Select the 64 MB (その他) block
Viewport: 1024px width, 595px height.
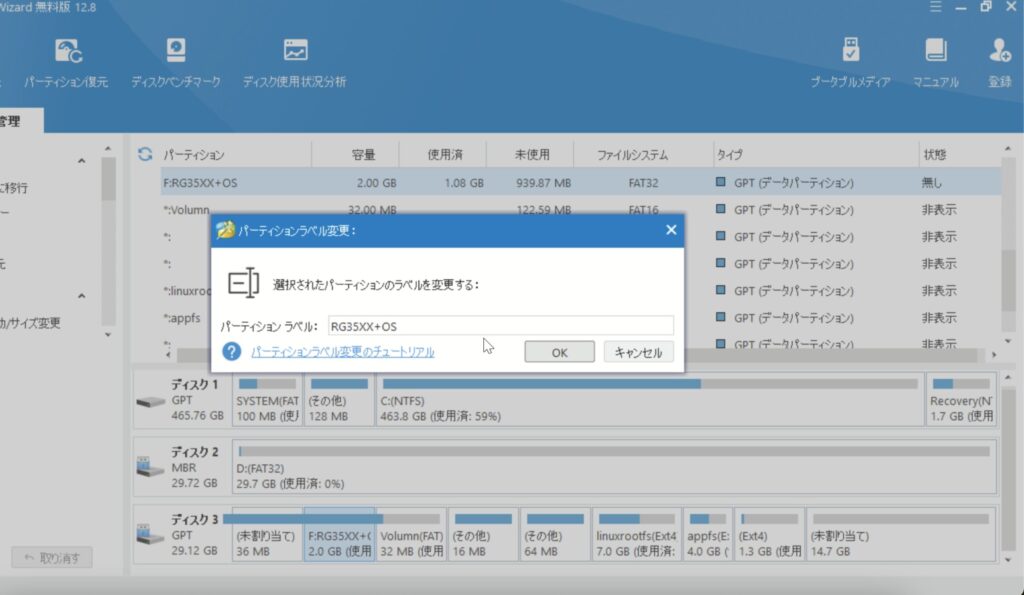coord(556,535)
